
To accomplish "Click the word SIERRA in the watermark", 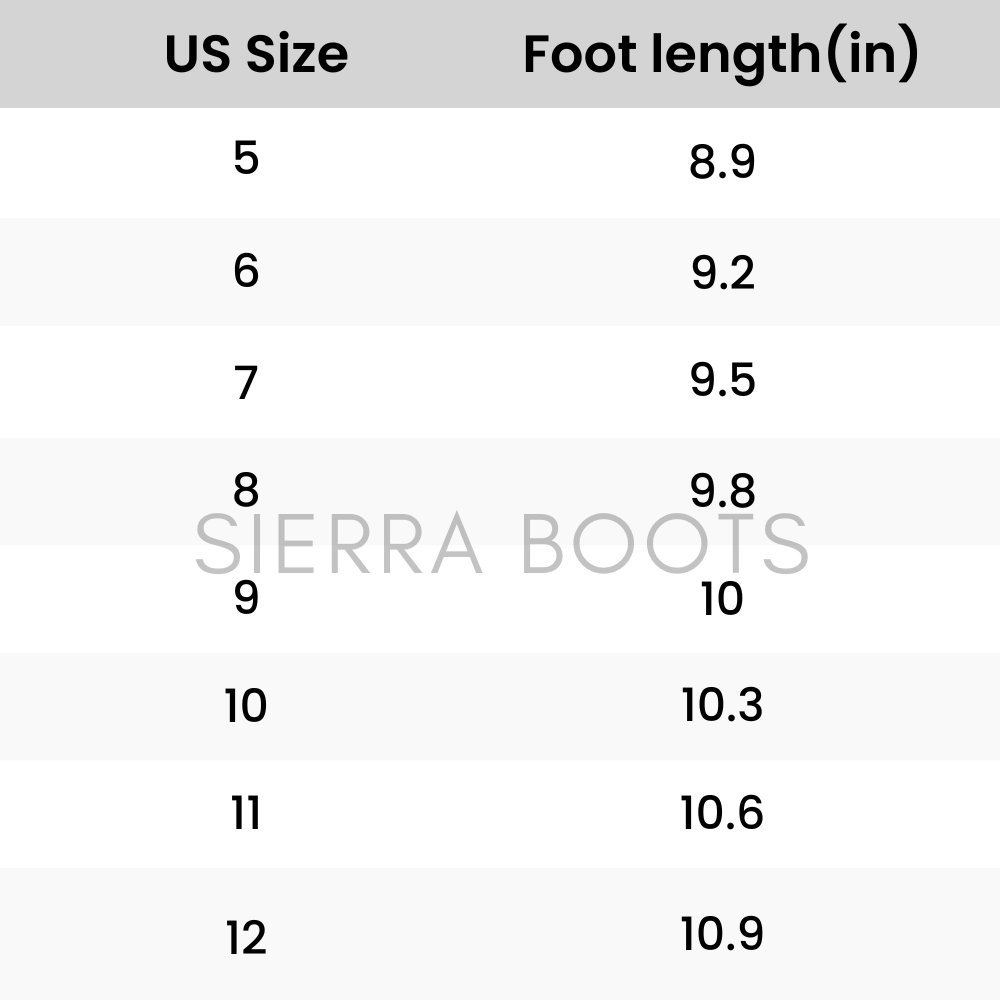I will tap(338, 545).
